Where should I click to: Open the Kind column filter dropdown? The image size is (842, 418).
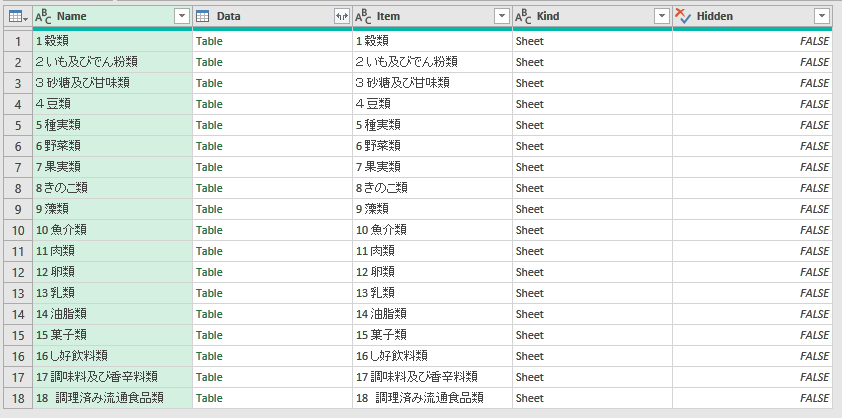pyautogui.click(x=662, y=17)
